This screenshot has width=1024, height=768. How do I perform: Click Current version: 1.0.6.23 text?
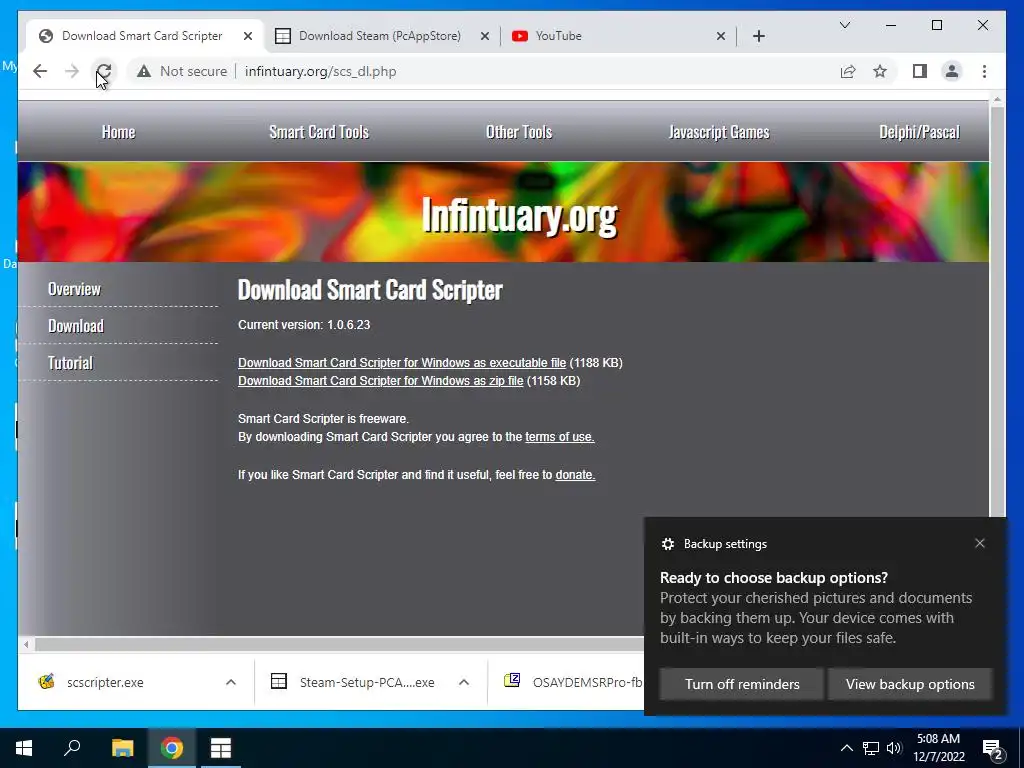click(x=304, y=325)
